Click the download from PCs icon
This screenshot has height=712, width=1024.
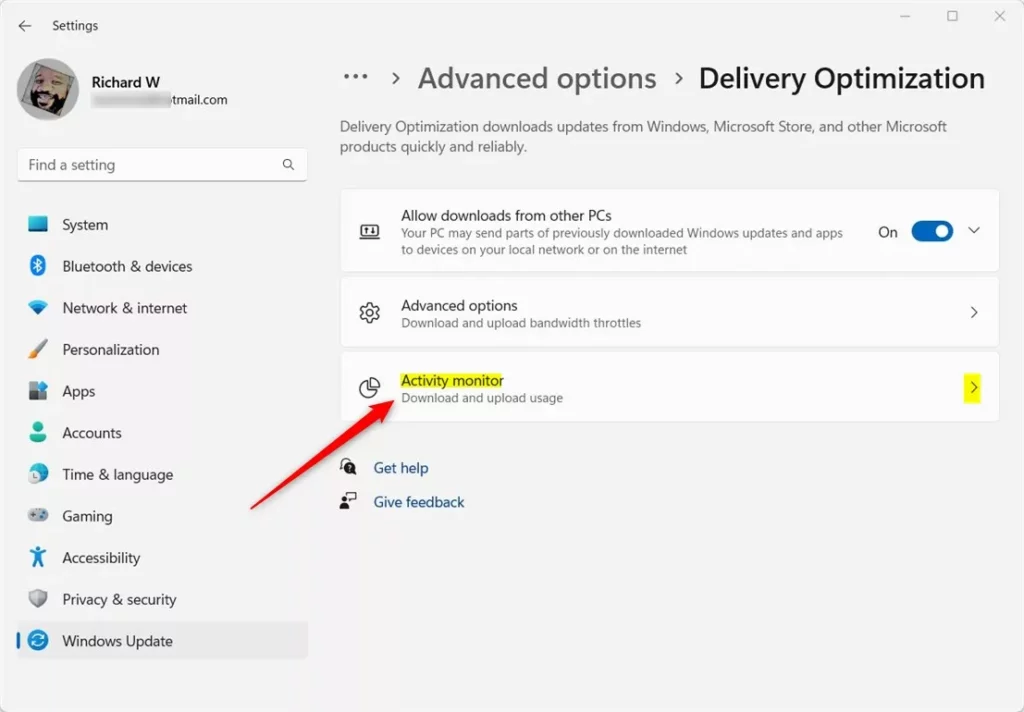coord(370,231)
